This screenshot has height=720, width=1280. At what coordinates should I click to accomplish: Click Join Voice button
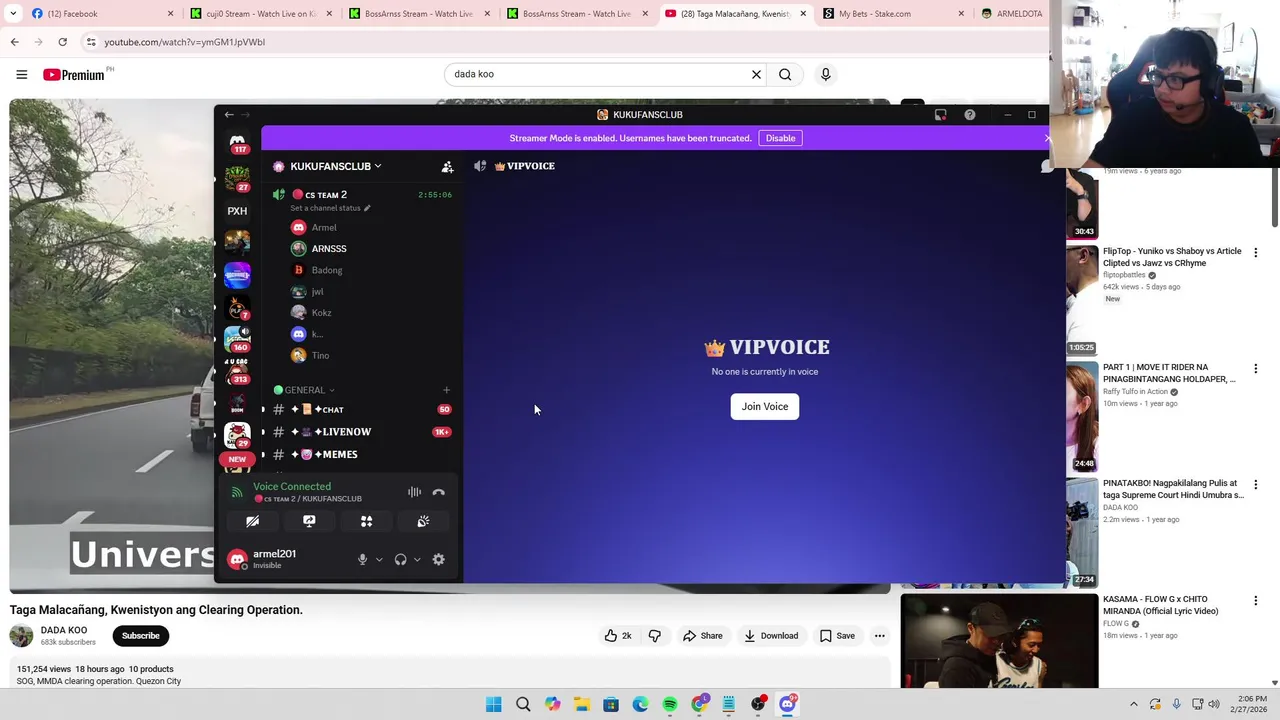(x=765, y=407)
